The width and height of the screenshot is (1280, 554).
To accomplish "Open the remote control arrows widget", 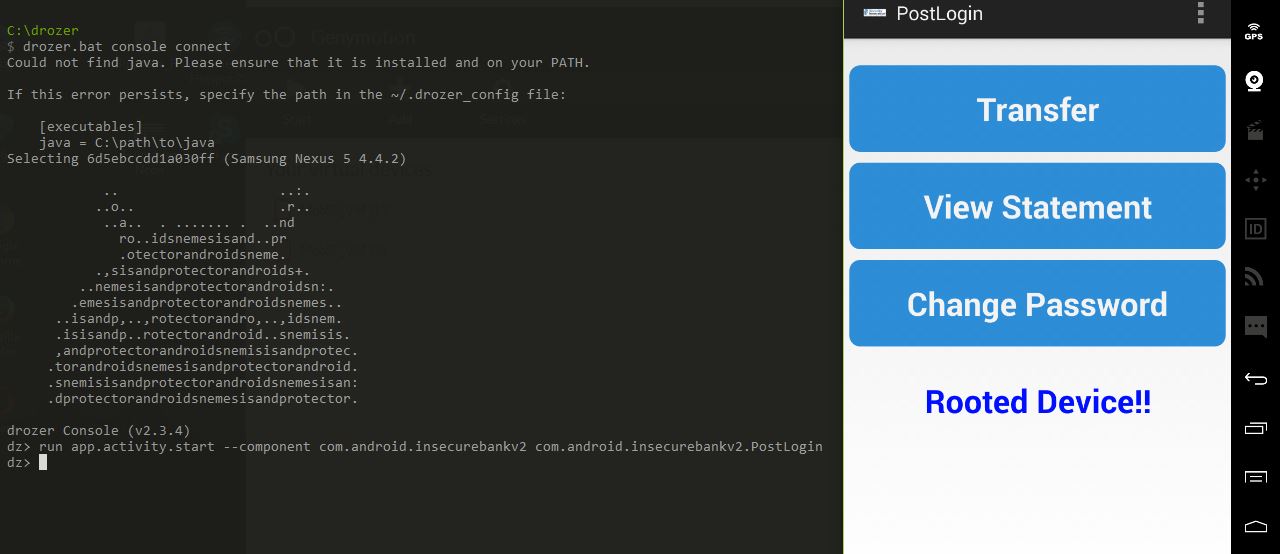I will [x=1254, y=180].
